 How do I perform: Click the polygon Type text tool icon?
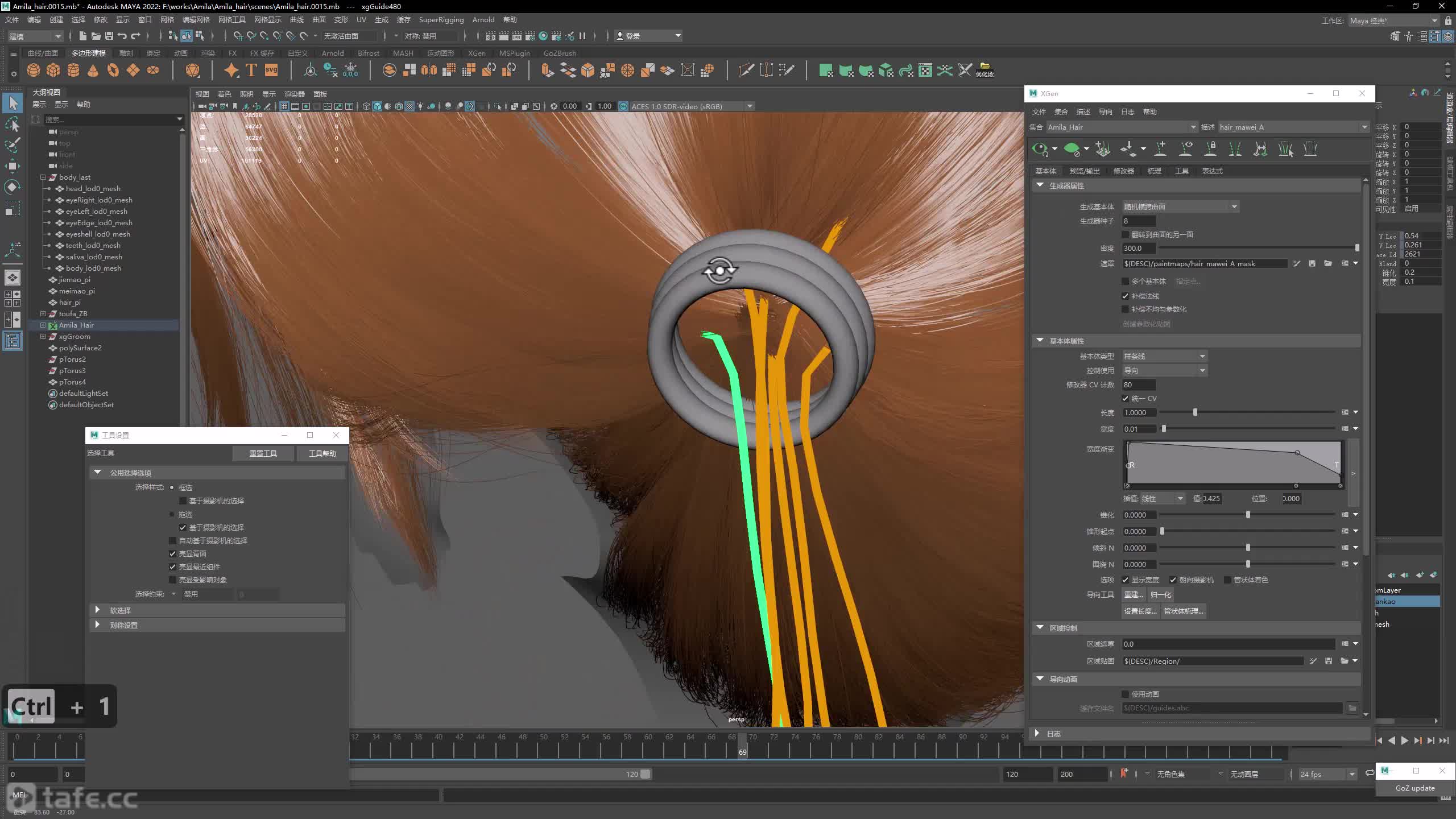(251, 71)
